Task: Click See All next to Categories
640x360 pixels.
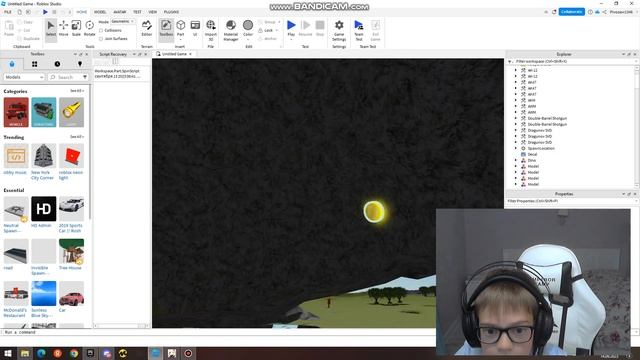Action: click(77, 91)
